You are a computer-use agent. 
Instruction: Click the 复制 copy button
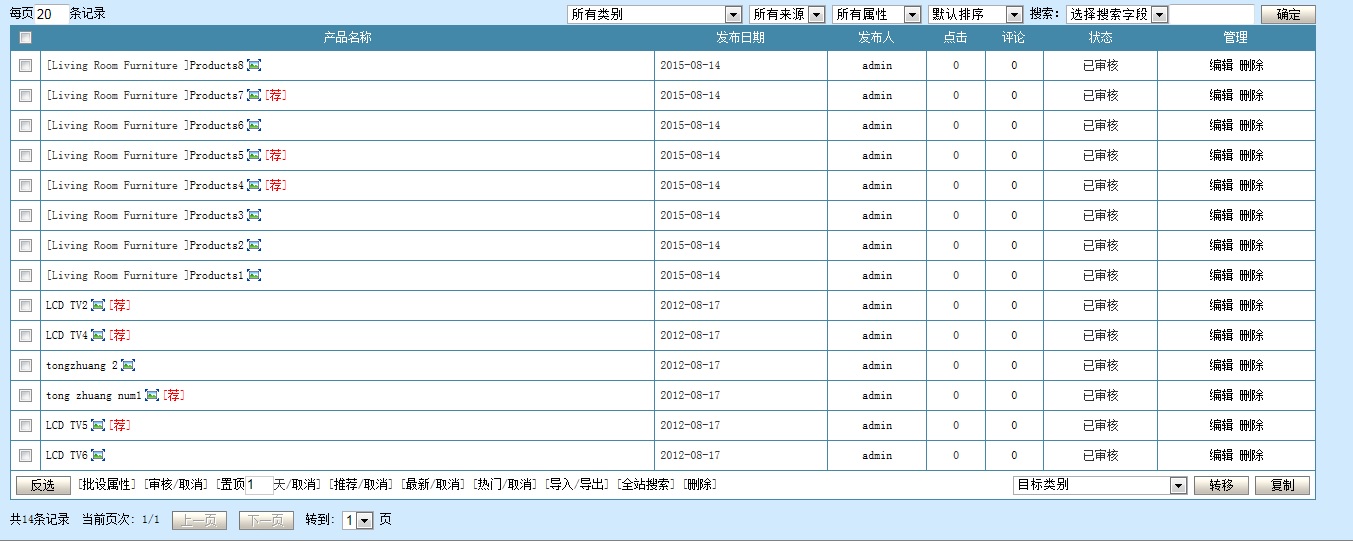(x=1282, y=485)
